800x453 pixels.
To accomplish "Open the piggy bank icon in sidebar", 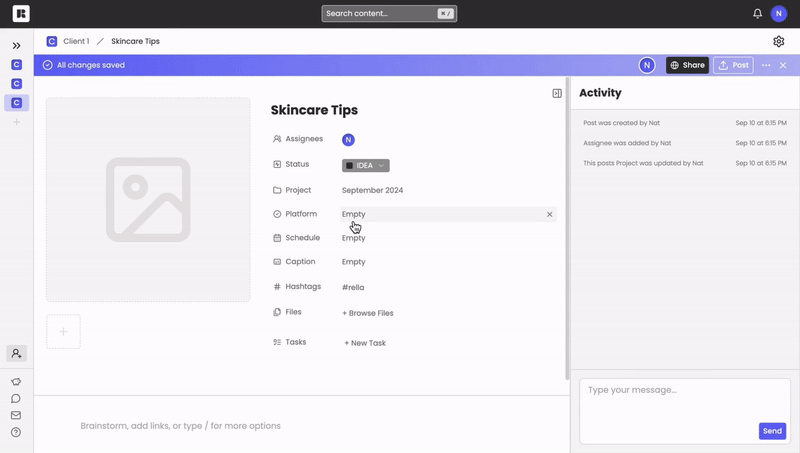I will (x=16, y=382).
